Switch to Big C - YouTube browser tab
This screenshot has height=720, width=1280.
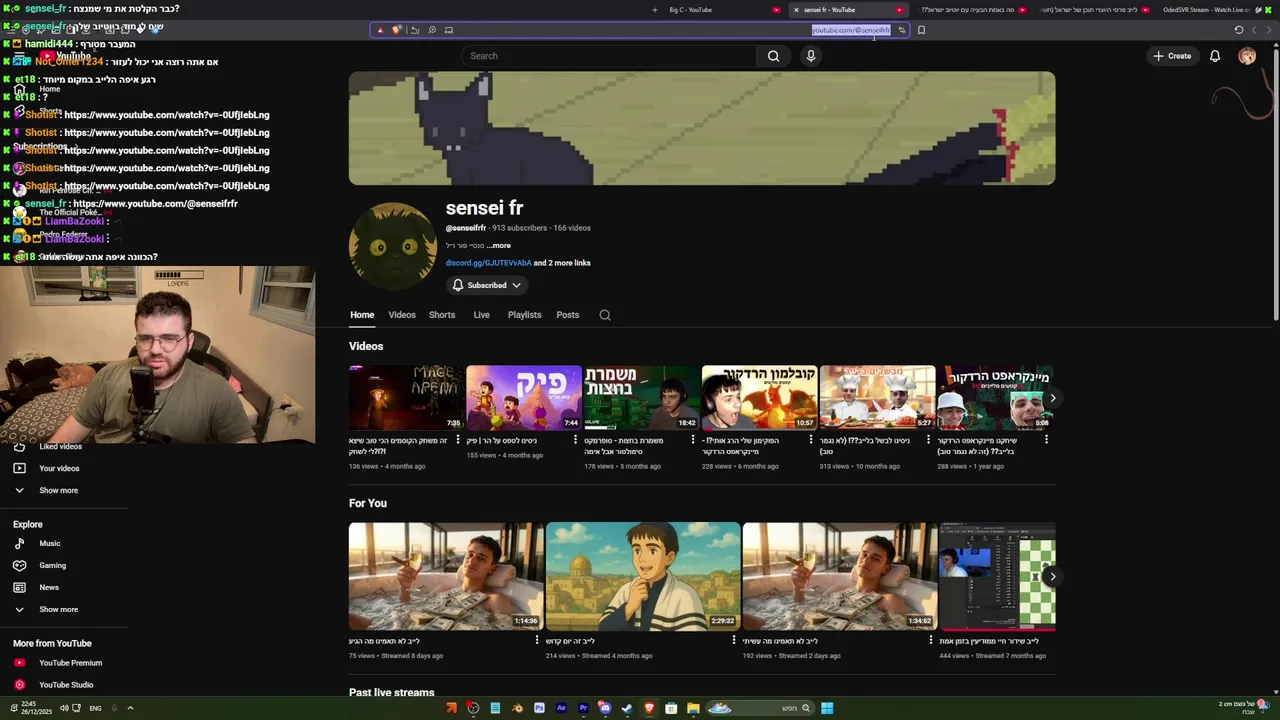click(725, 10)
